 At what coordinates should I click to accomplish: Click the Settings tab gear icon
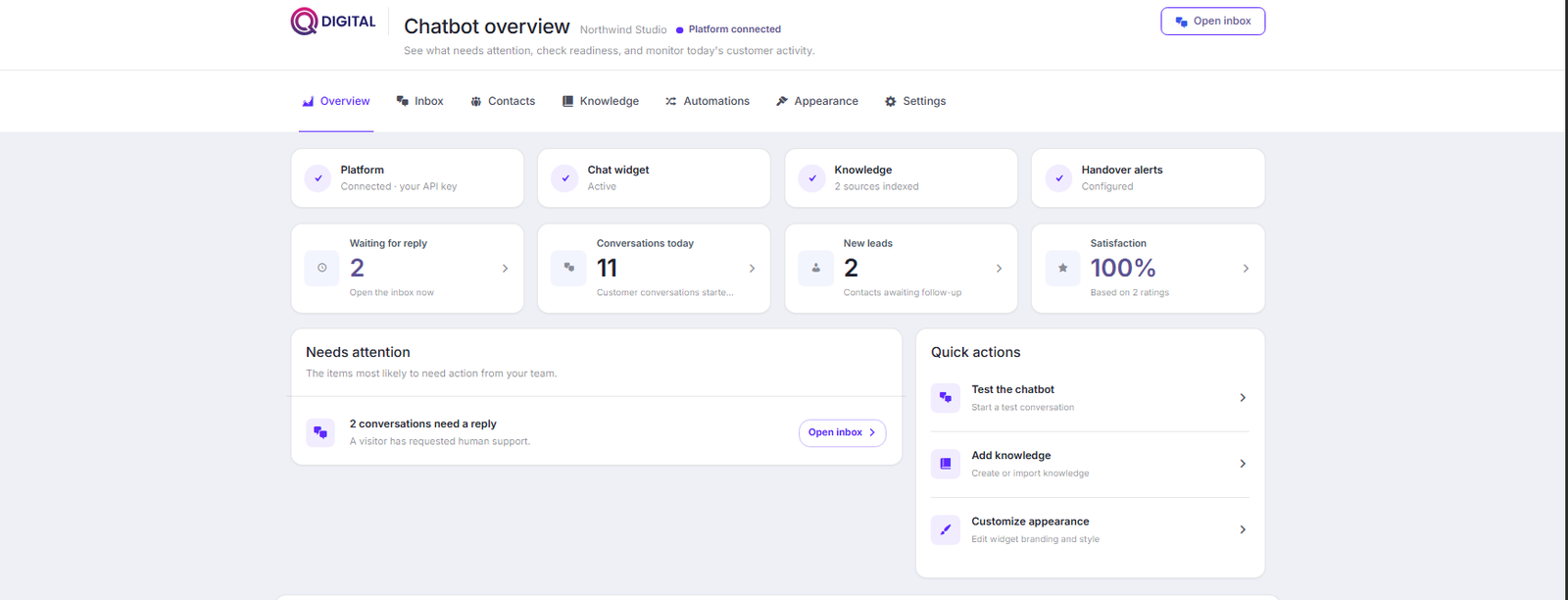891,101
